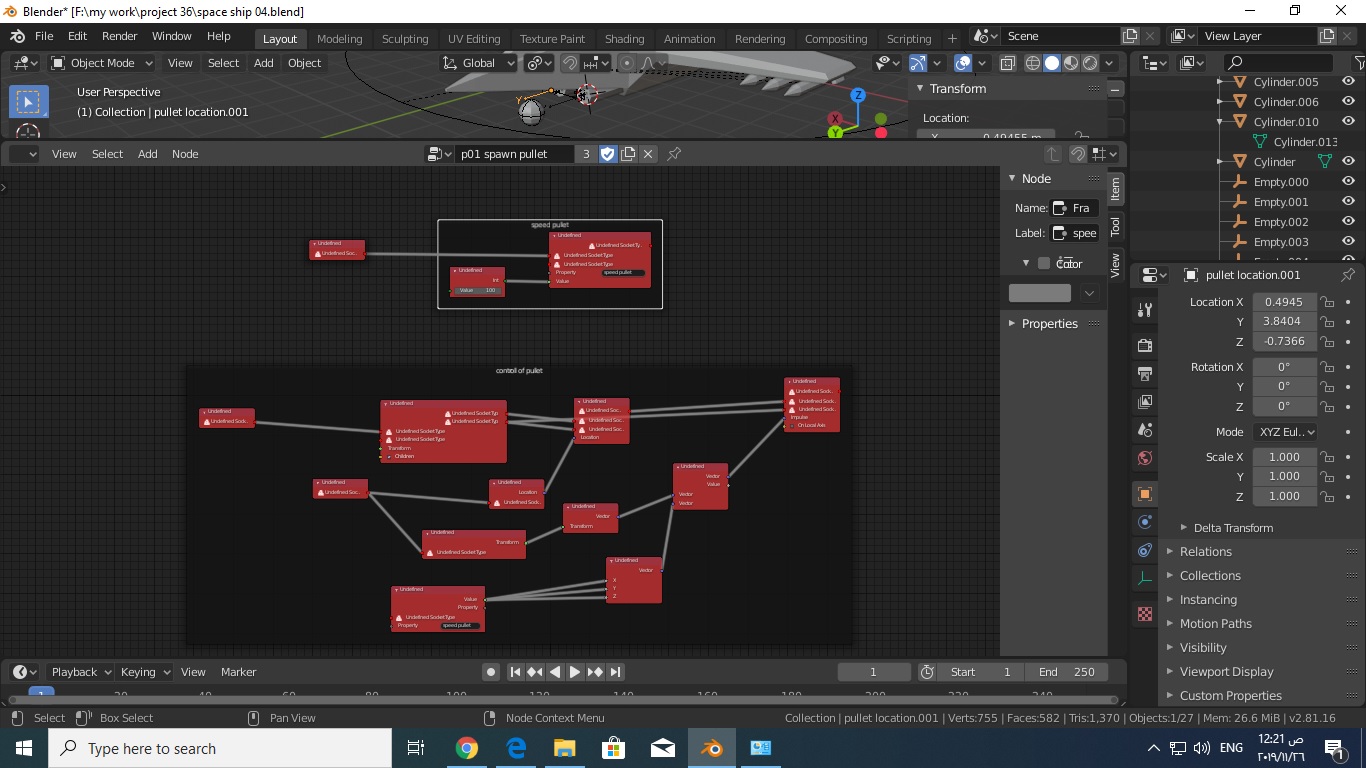Open the File menu

(x=44, y=36)
